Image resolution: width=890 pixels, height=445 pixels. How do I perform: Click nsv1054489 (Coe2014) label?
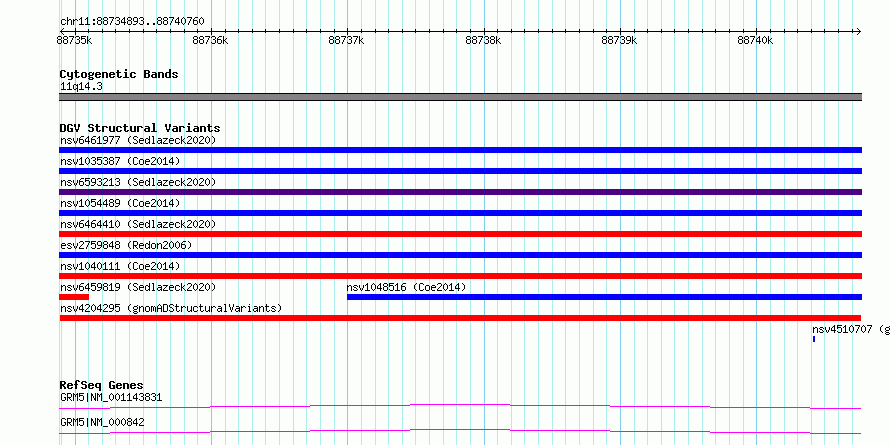(120, 203)
